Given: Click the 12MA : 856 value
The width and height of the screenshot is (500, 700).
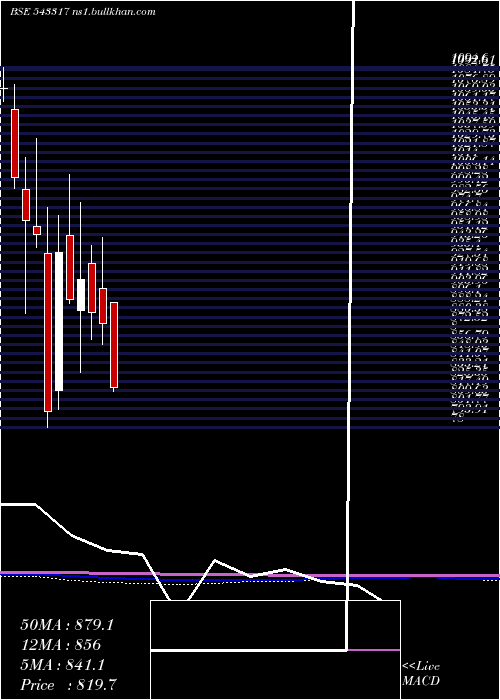Looking at the screenshot, I should click(60, 645).
